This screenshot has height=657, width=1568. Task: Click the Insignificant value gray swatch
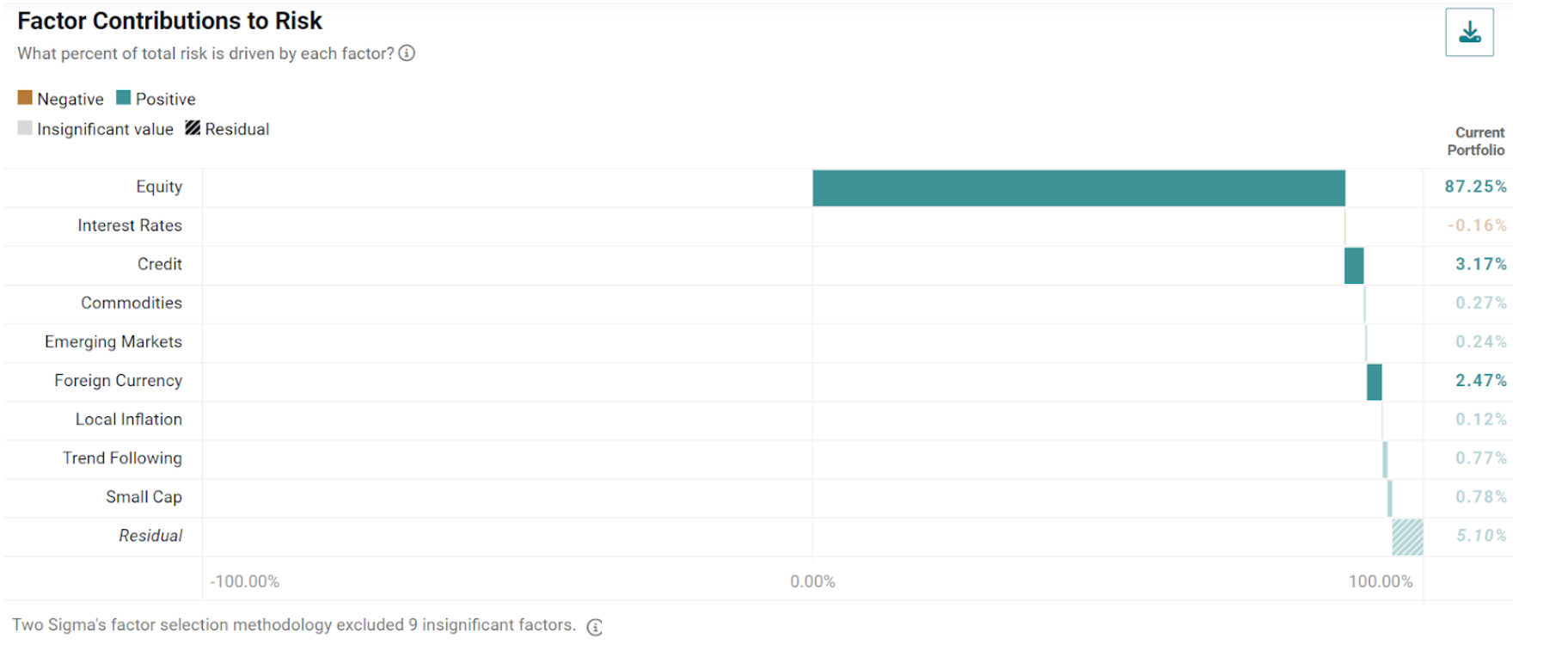point(25,128)
